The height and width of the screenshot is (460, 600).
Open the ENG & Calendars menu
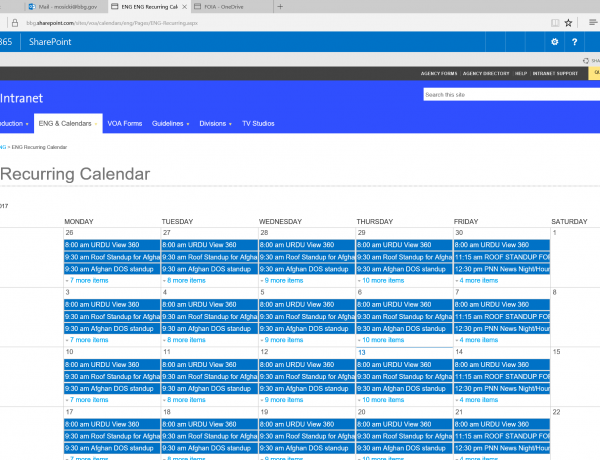pyautogui.click(x=68, y=123)
